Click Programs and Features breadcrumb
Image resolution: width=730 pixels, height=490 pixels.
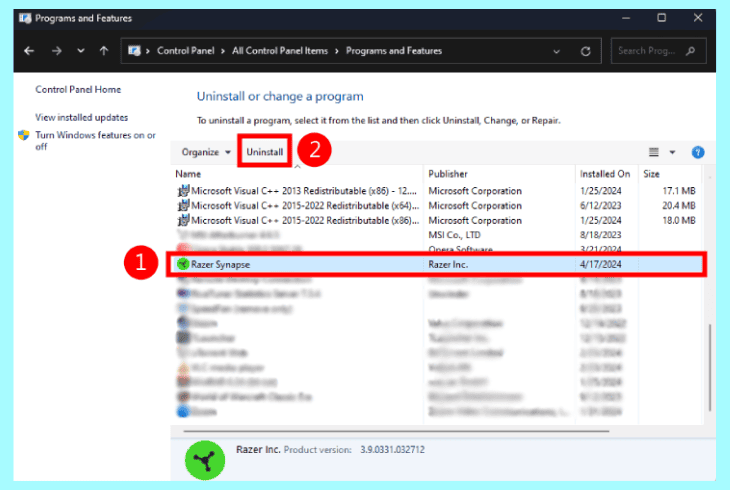pos(393,51)
